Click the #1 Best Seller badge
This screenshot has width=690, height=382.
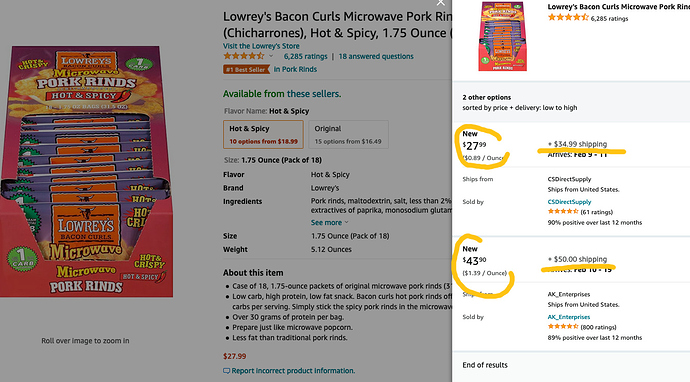[x=246, y=70]
